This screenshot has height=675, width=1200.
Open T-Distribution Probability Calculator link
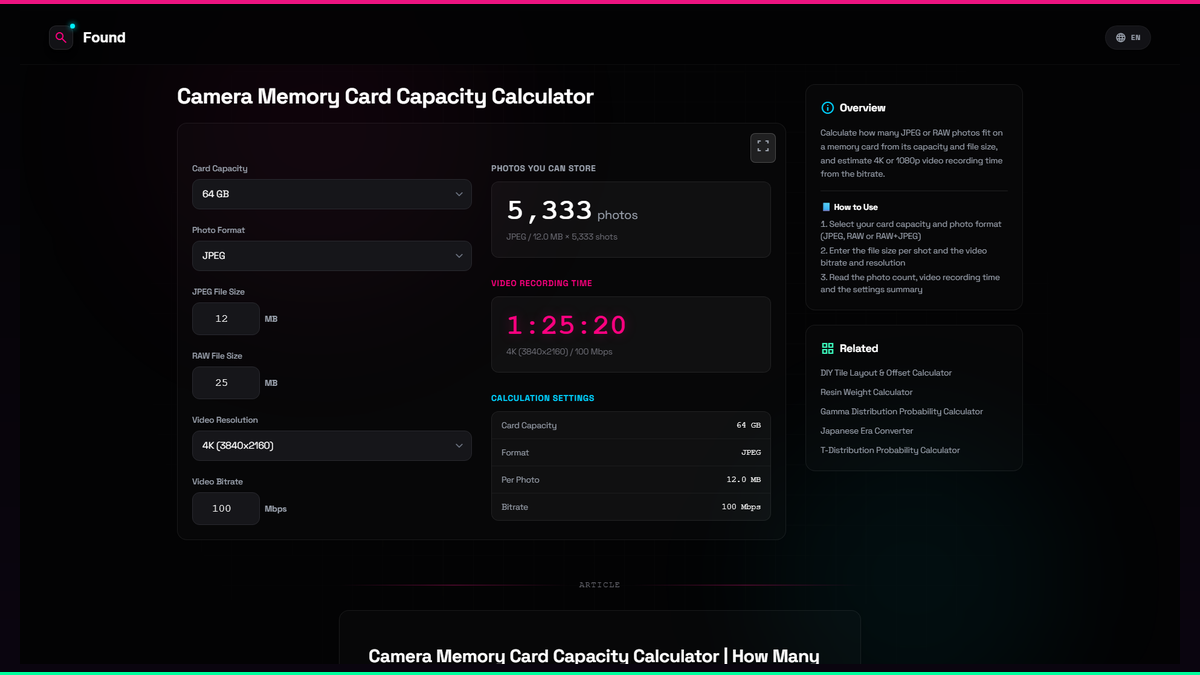890,450
